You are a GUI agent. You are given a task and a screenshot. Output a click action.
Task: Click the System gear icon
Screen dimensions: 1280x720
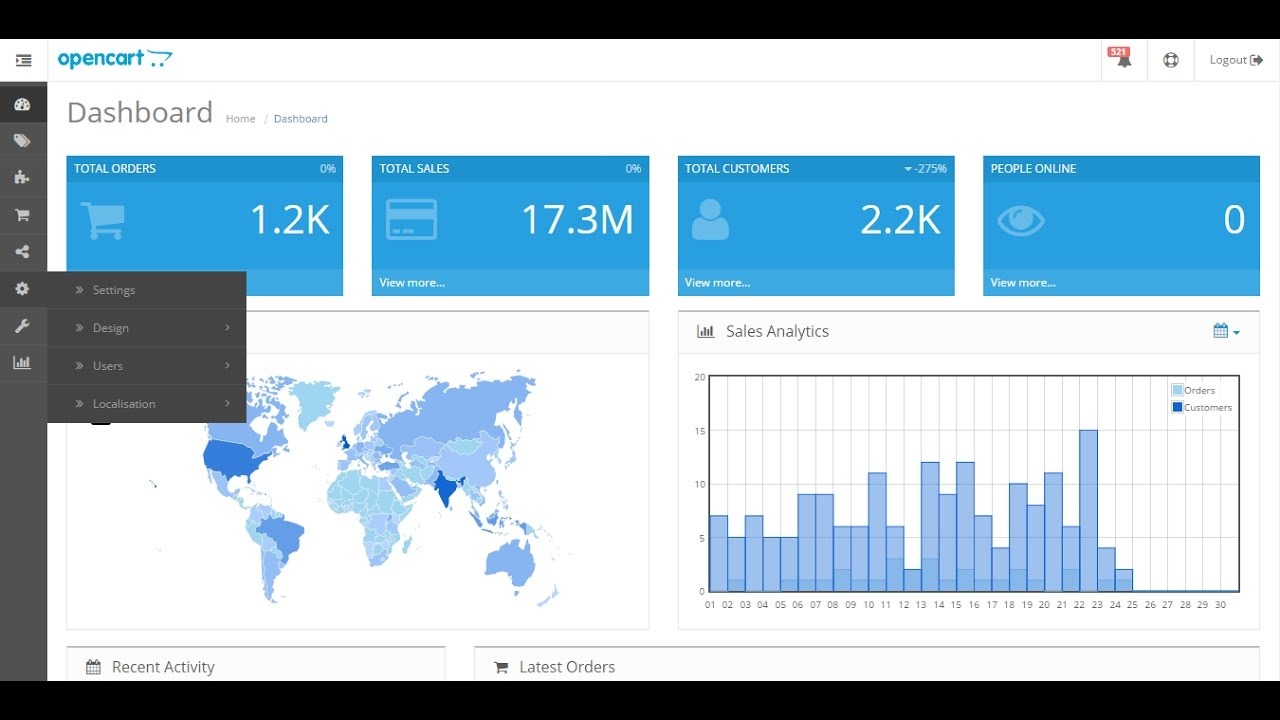click(x=22, y=289)
